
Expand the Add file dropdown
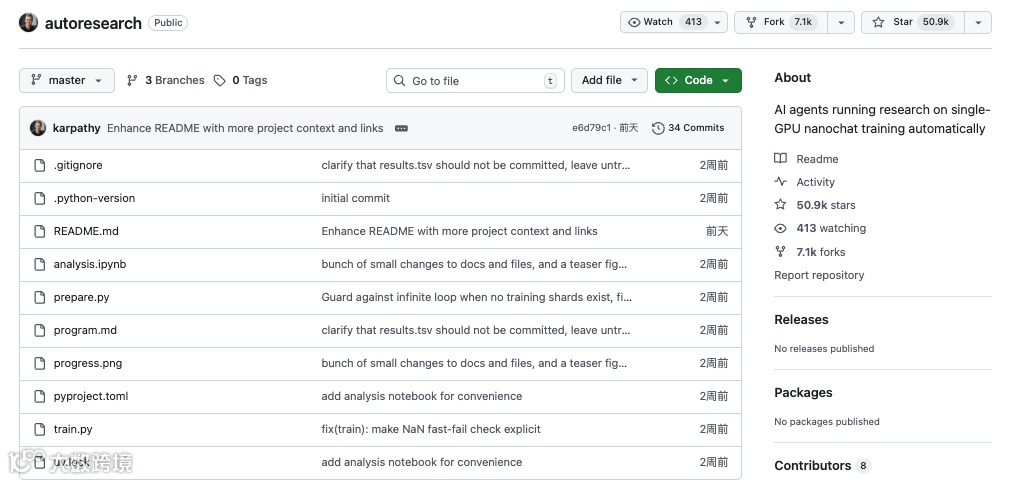click(x=609, y=80)
